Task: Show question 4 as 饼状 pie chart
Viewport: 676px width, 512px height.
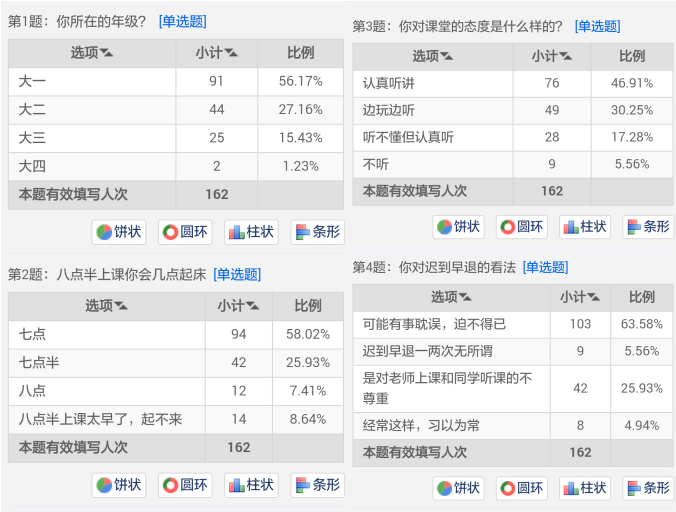Action: 459,488
